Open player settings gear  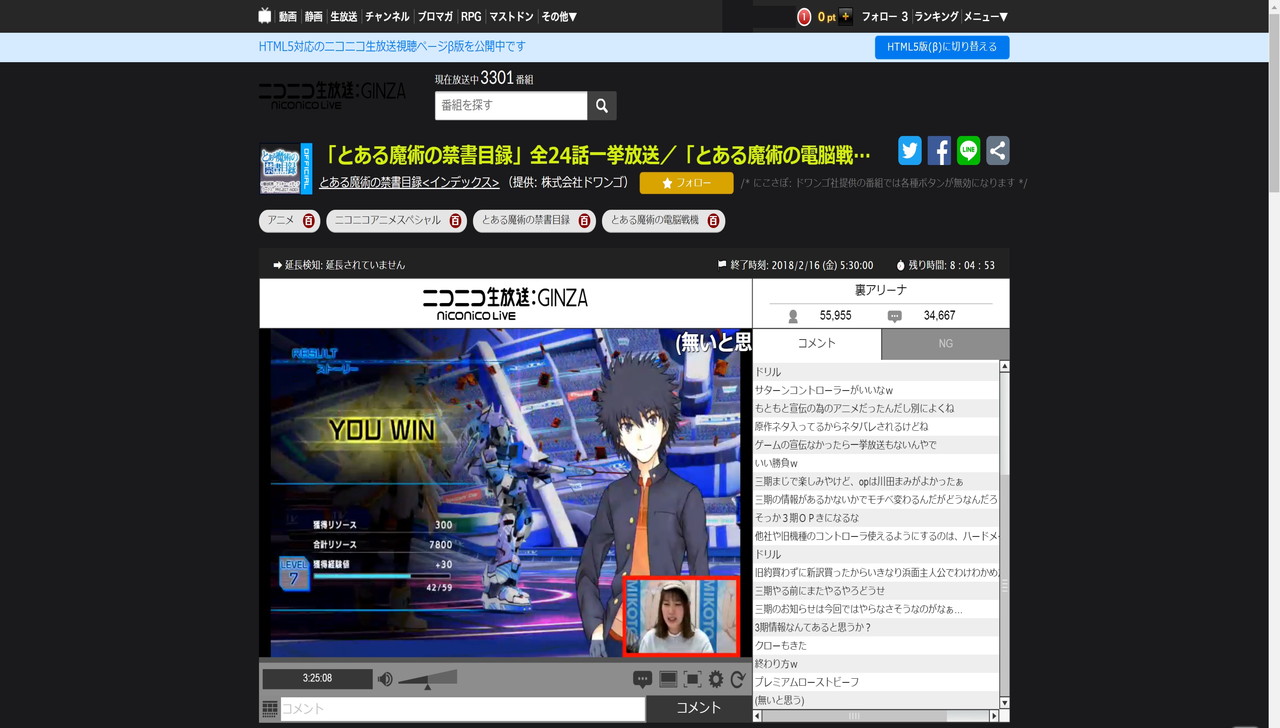point(716,679)
